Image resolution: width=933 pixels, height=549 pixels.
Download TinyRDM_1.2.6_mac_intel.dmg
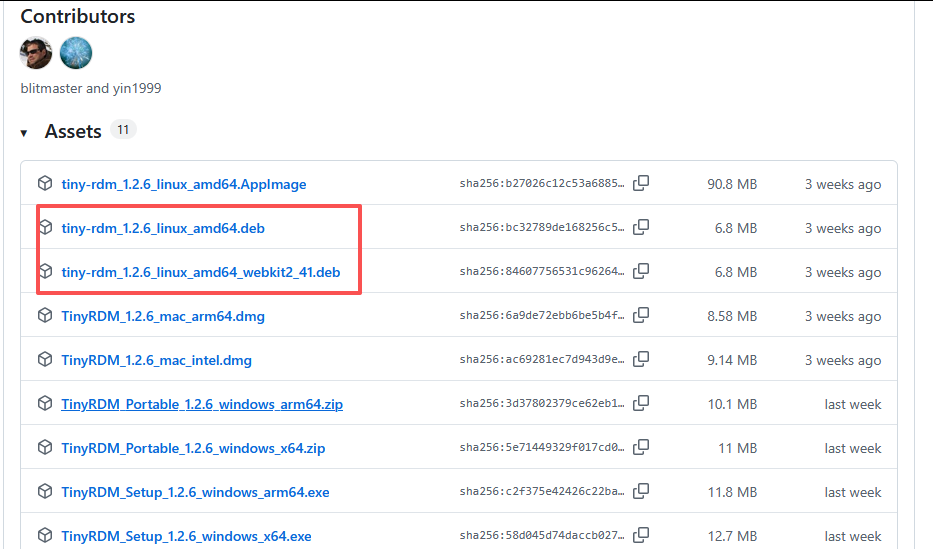click(x=156, y=360)
